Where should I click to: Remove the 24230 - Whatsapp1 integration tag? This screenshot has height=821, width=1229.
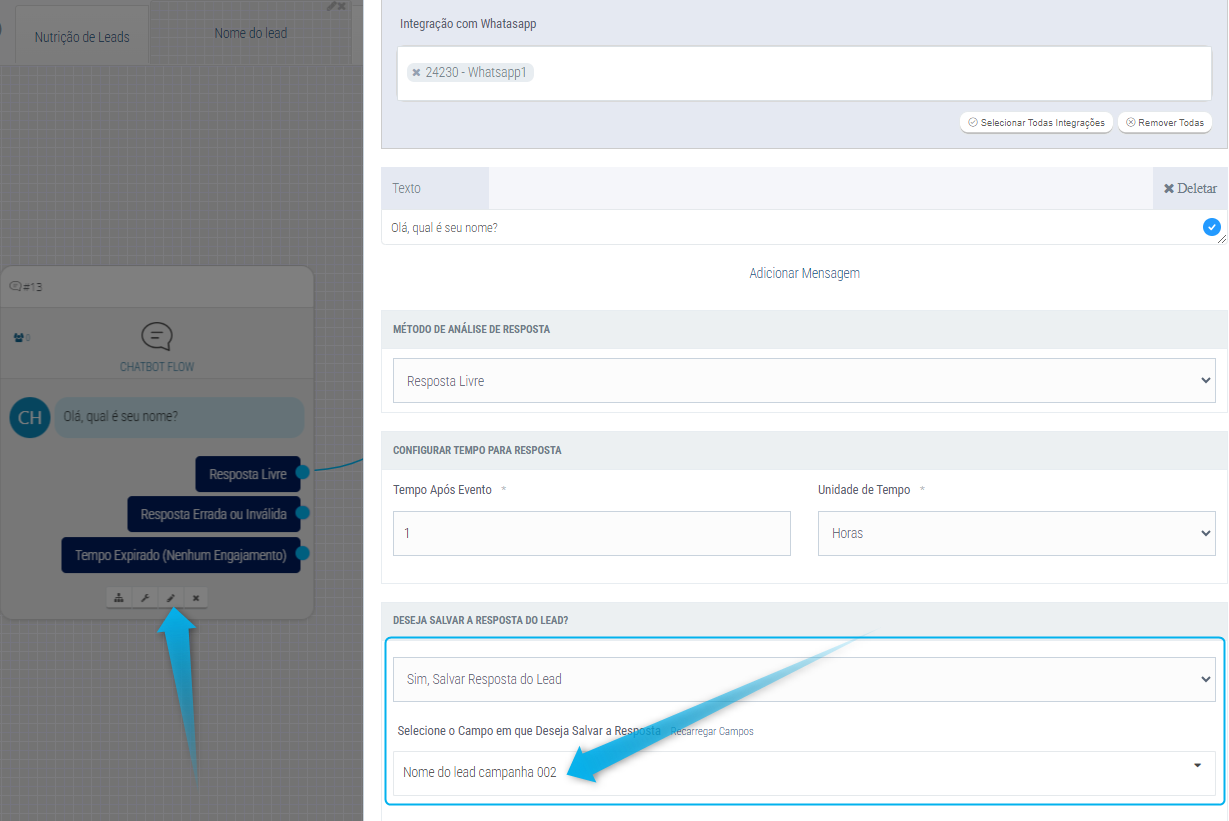[416, 73]
